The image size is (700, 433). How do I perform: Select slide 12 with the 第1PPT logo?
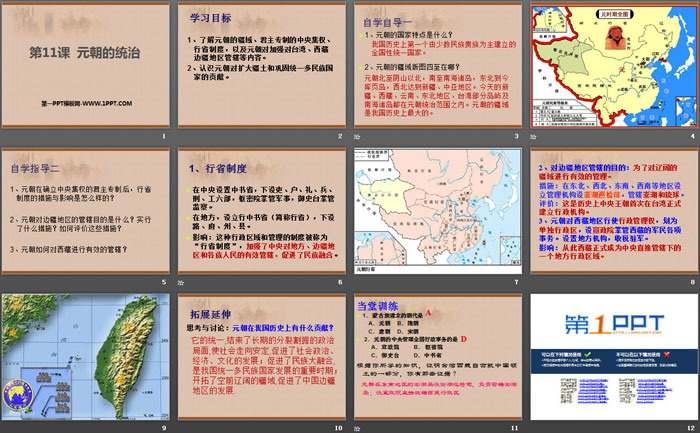614,357
